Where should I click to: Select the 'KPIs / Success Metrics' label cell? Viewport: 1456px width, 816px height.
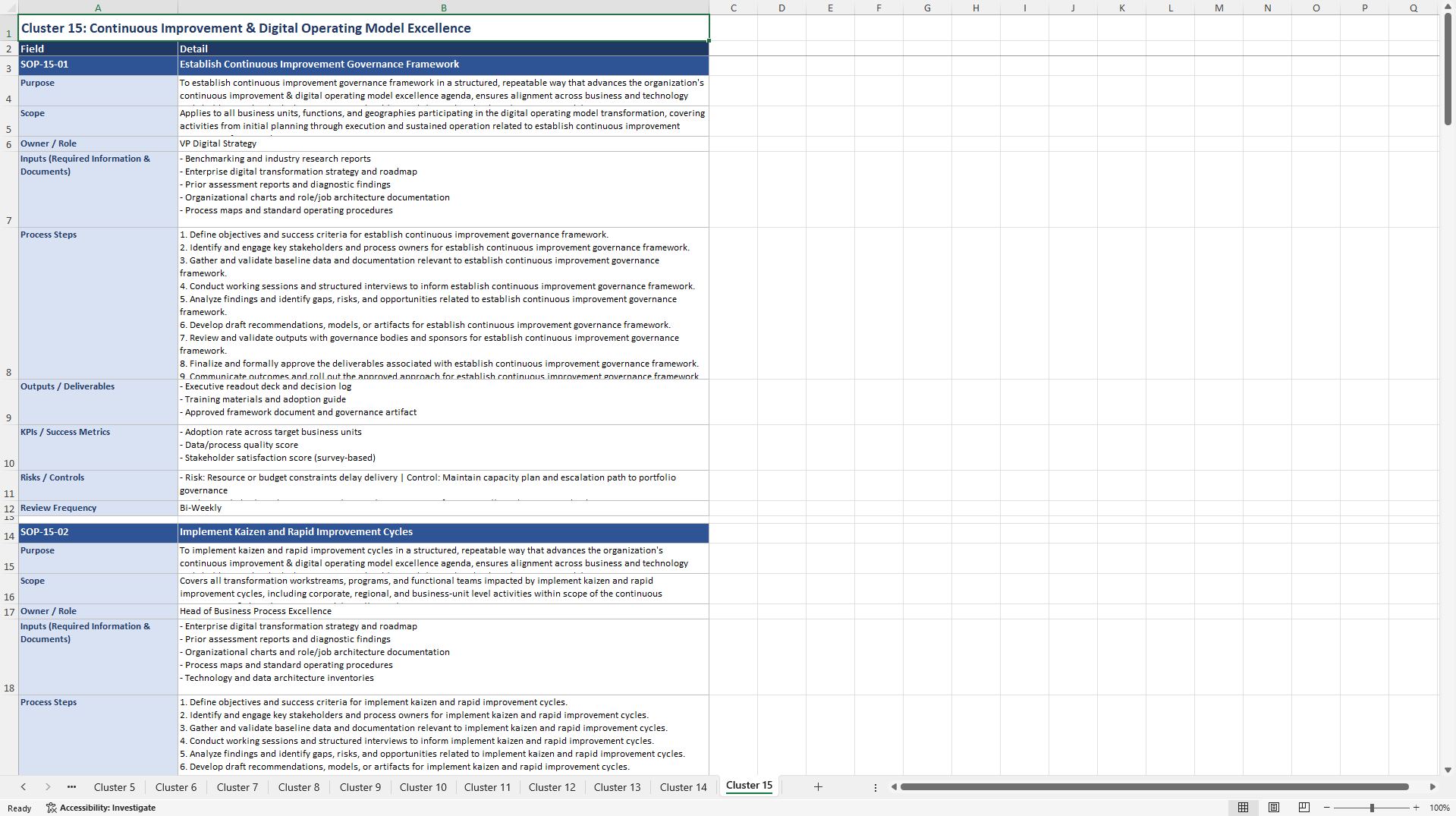(x=98, y=447)
